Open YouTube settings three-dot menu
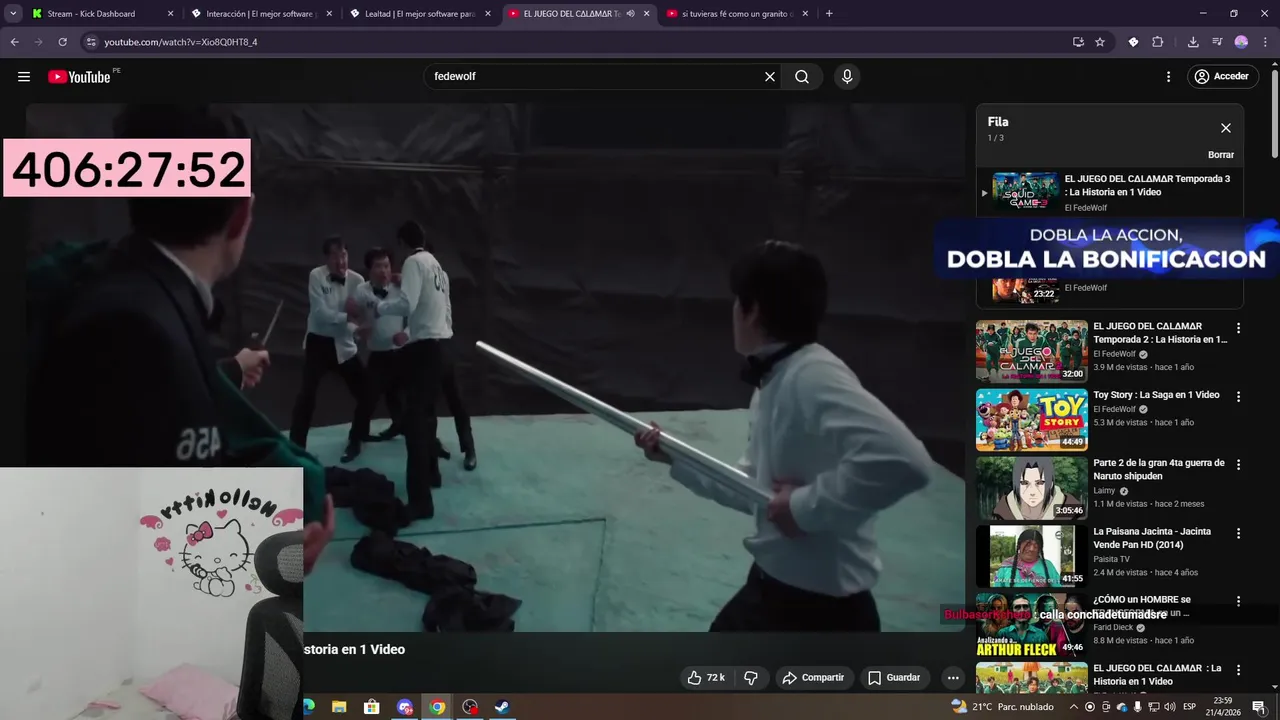 [x=1168, y=77]
